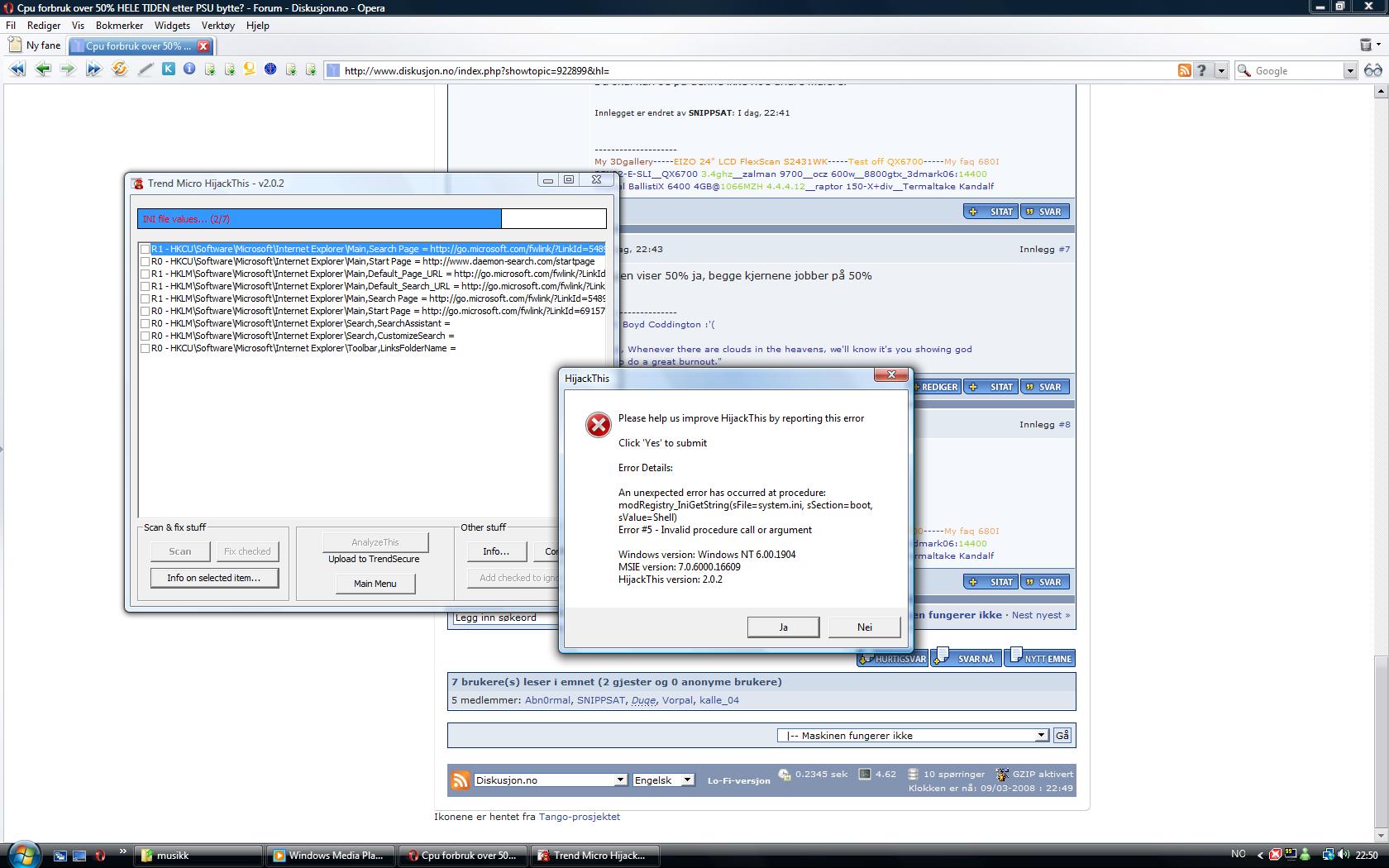Click Ja in HijackThis error dialog
The width and height of the screenshot is (1389, 868).
click(783, 627)
